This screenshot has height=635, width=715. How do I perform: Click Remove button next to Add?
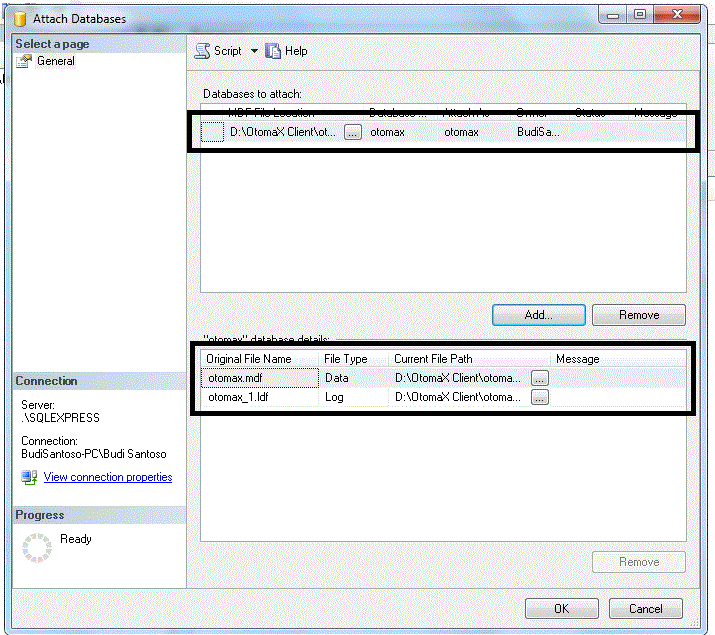point(638,315)
